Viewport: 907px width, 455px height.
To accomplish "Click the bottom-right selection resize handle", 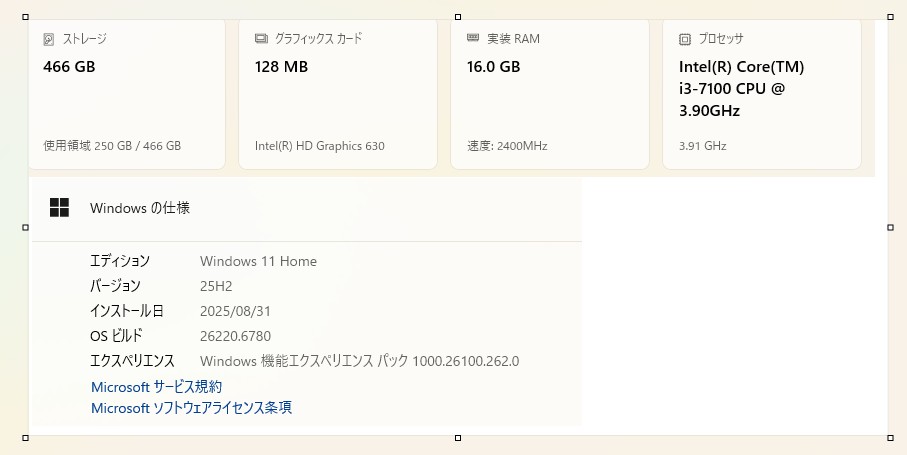I will pyautogui.click(x=890, y=438).
